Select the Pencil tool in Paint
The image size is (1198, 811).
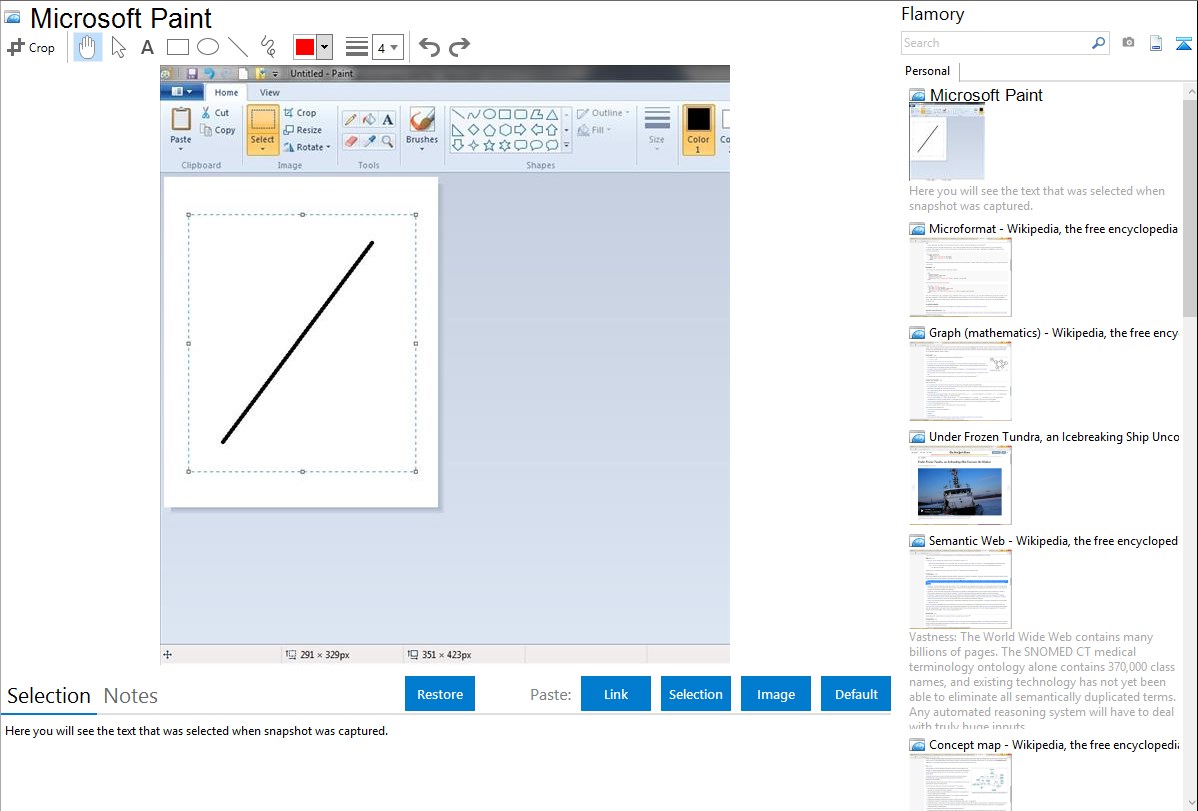pyautogui.click(x=350, y=119)
